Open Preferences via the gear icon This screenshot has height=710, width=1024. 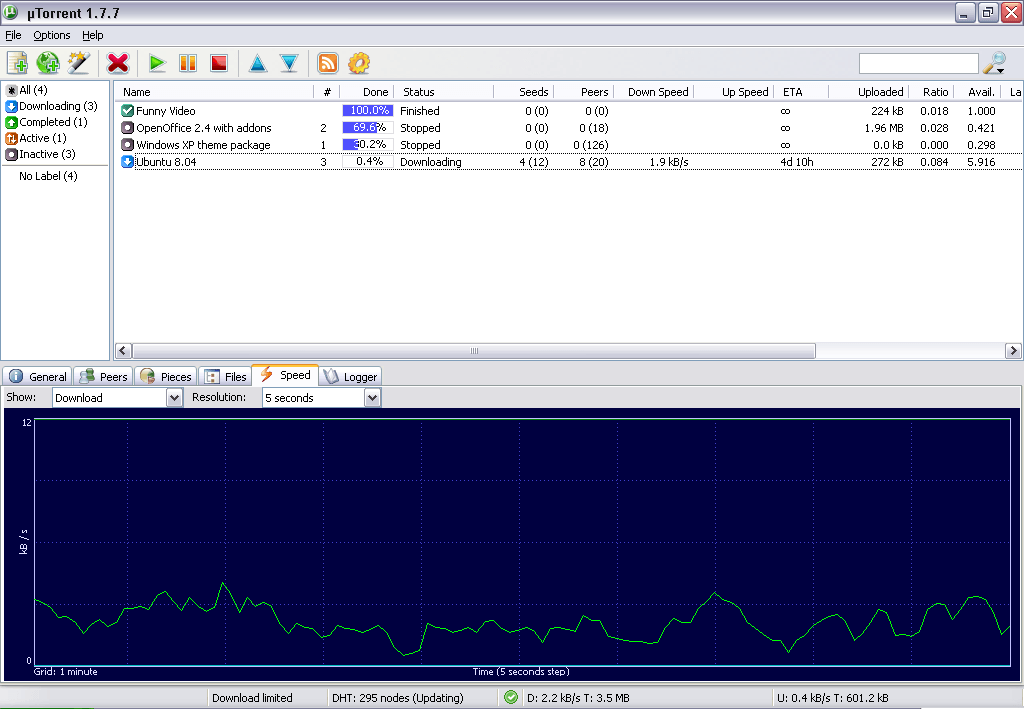click(359, 62)
